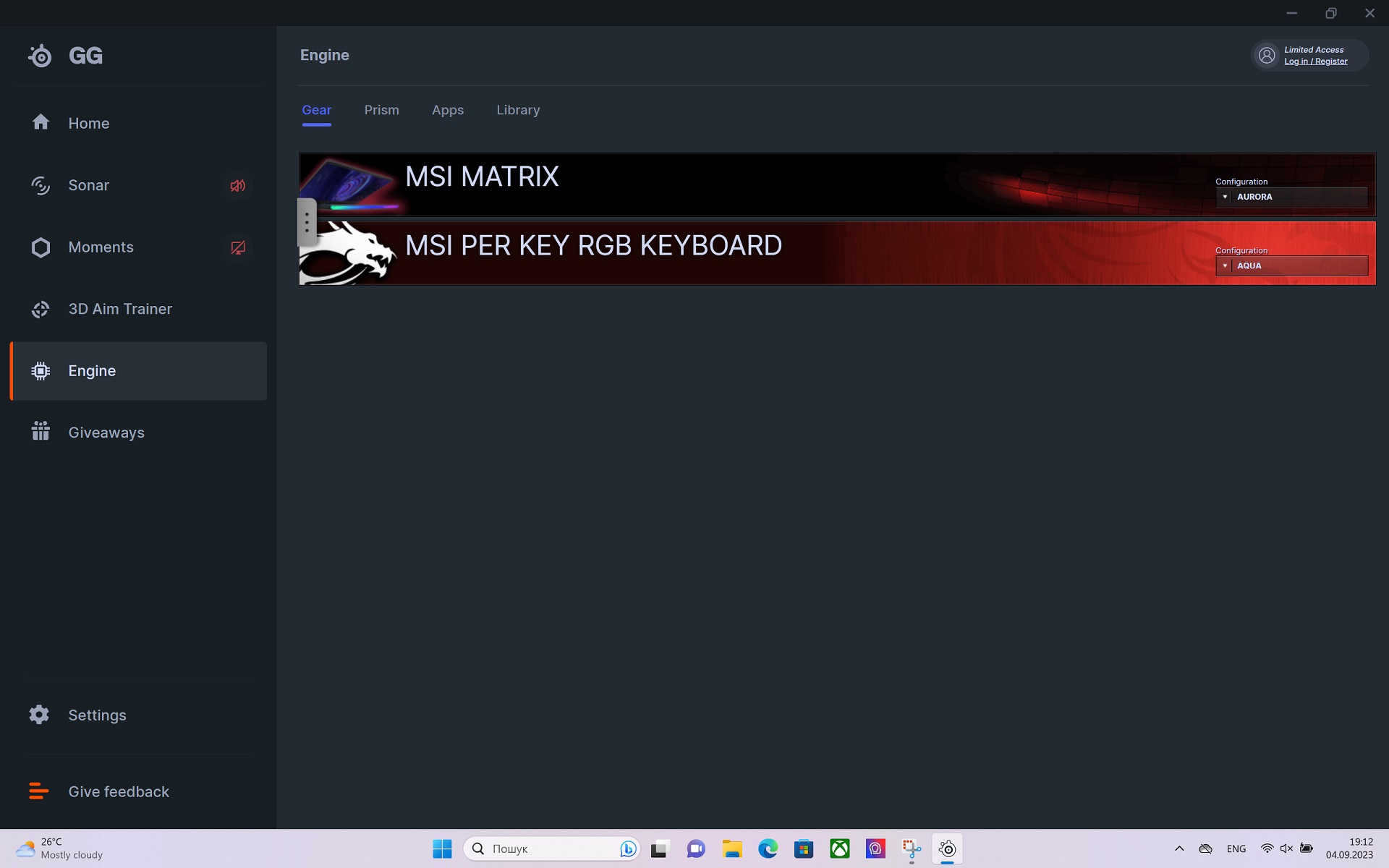Click the 3D Aim Trainer crosshair icon

[x=41, y=310]
